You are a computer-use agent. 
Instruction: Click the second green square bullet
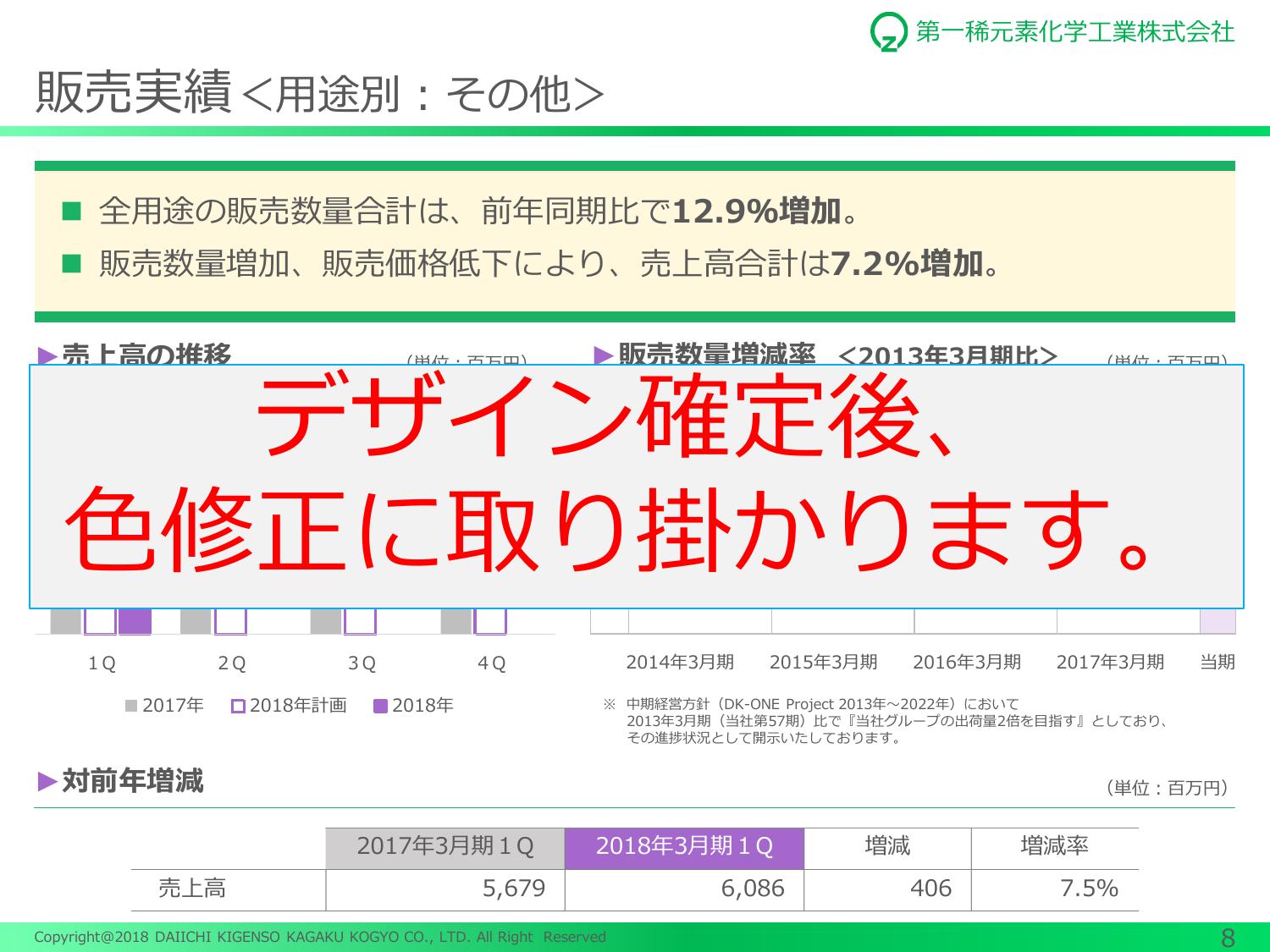[71, 264]
